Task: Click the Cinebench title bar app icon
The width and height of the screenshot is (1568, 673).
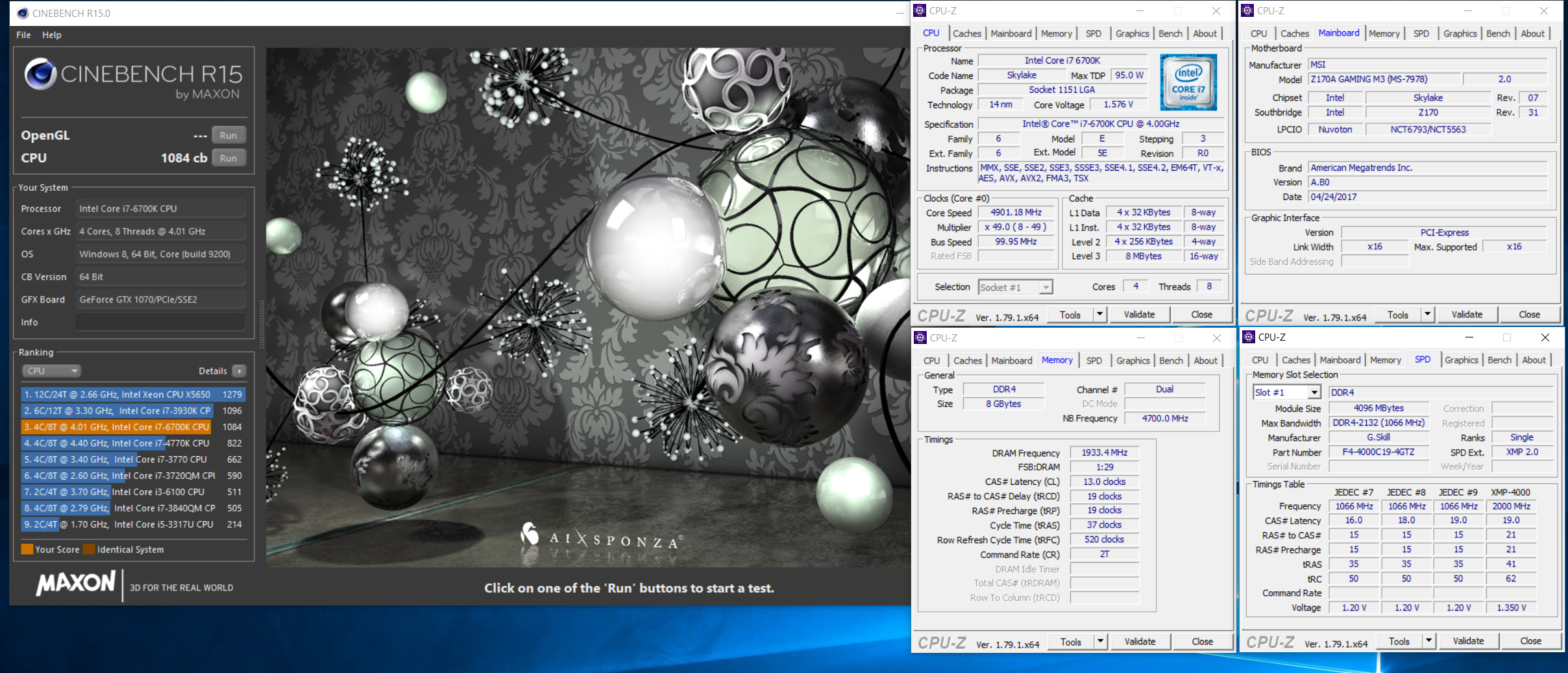Action: 22,13
